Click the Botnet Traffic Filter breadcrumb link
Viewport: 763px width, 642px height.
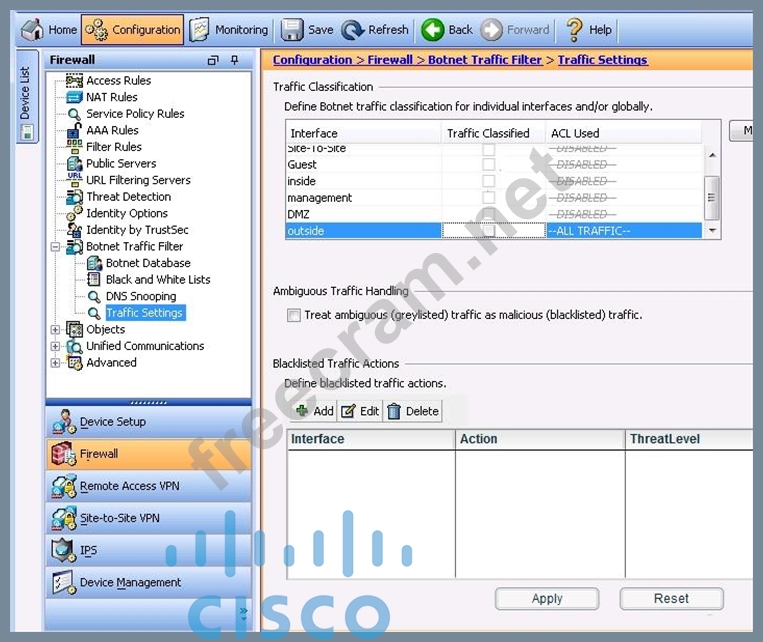click(485, 60)
